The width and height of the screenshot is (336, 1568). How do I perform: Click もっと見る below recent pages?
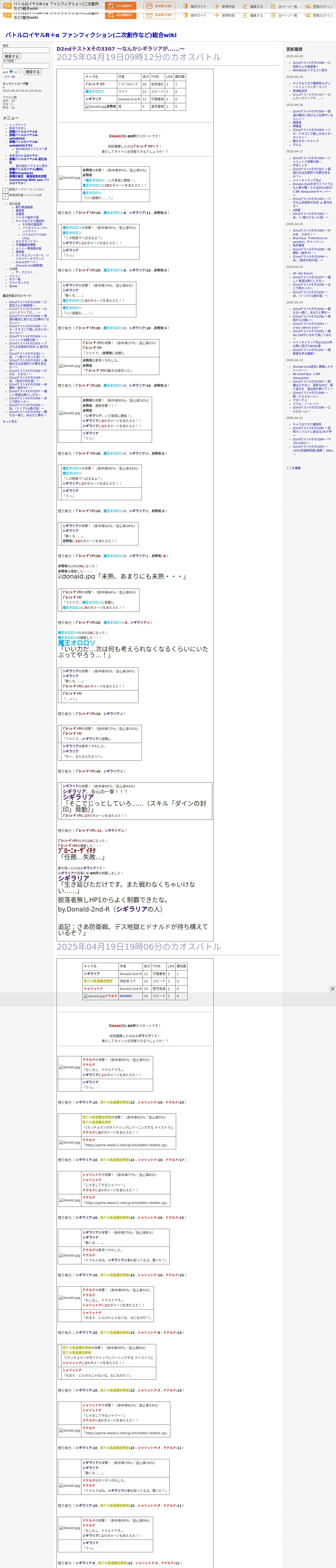[10, 421]
